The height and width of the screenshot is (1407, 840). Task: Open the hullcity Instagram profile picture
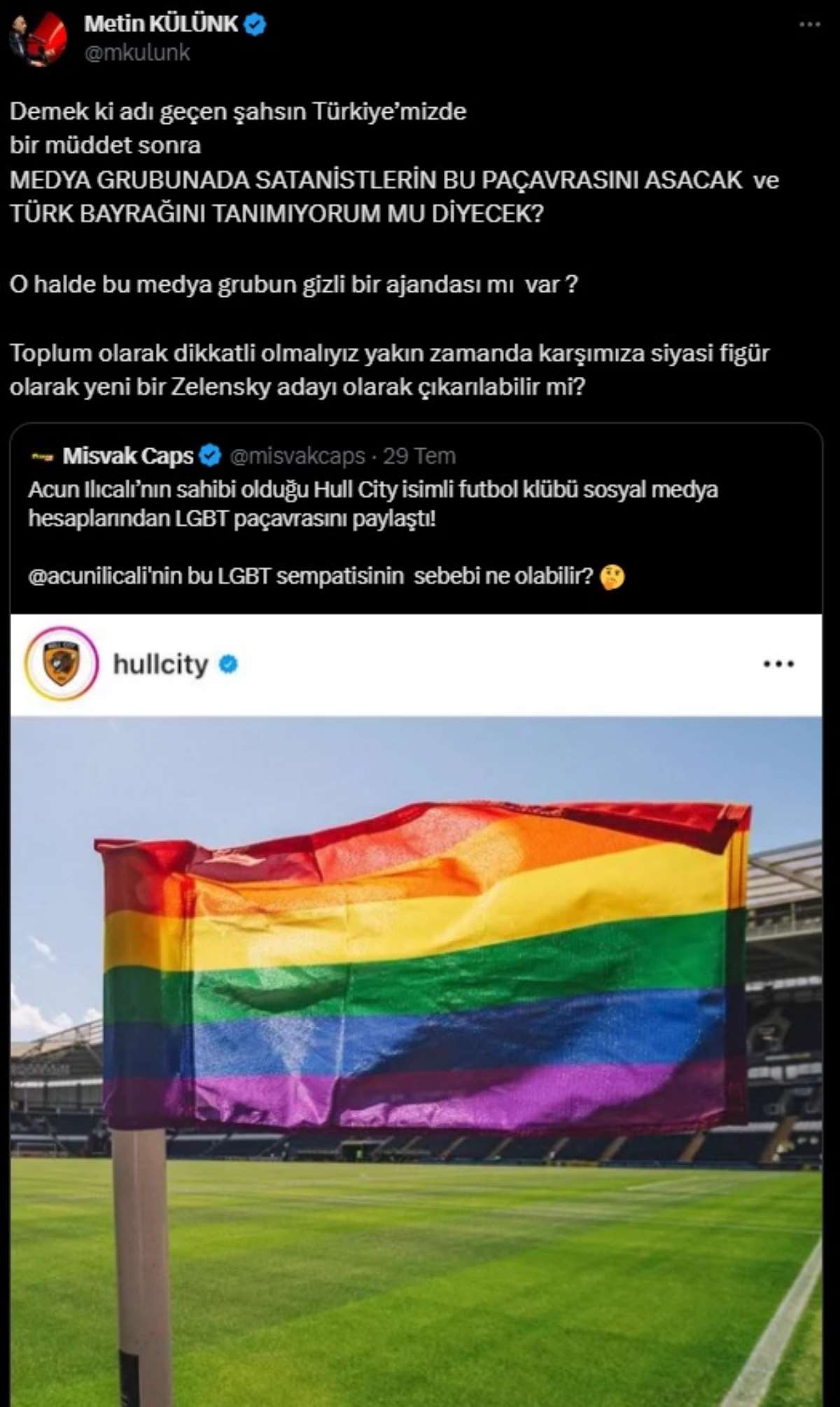click(x=62, y=664)
